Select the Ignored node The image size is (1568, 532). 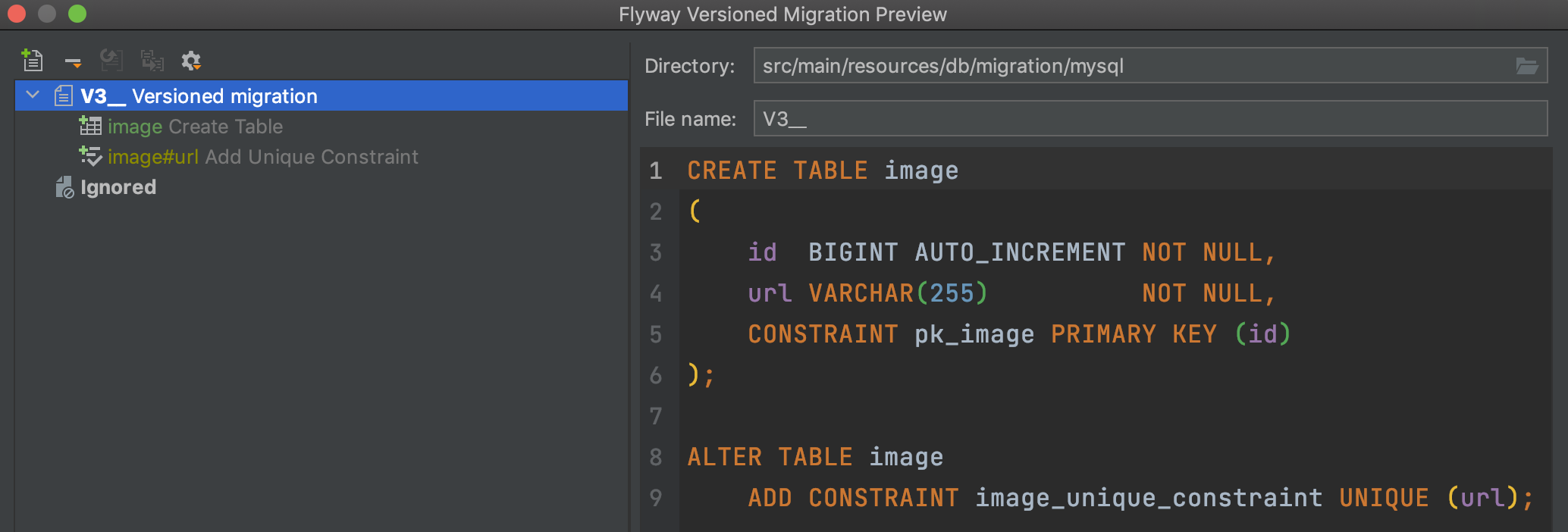(x=118, y=187)
